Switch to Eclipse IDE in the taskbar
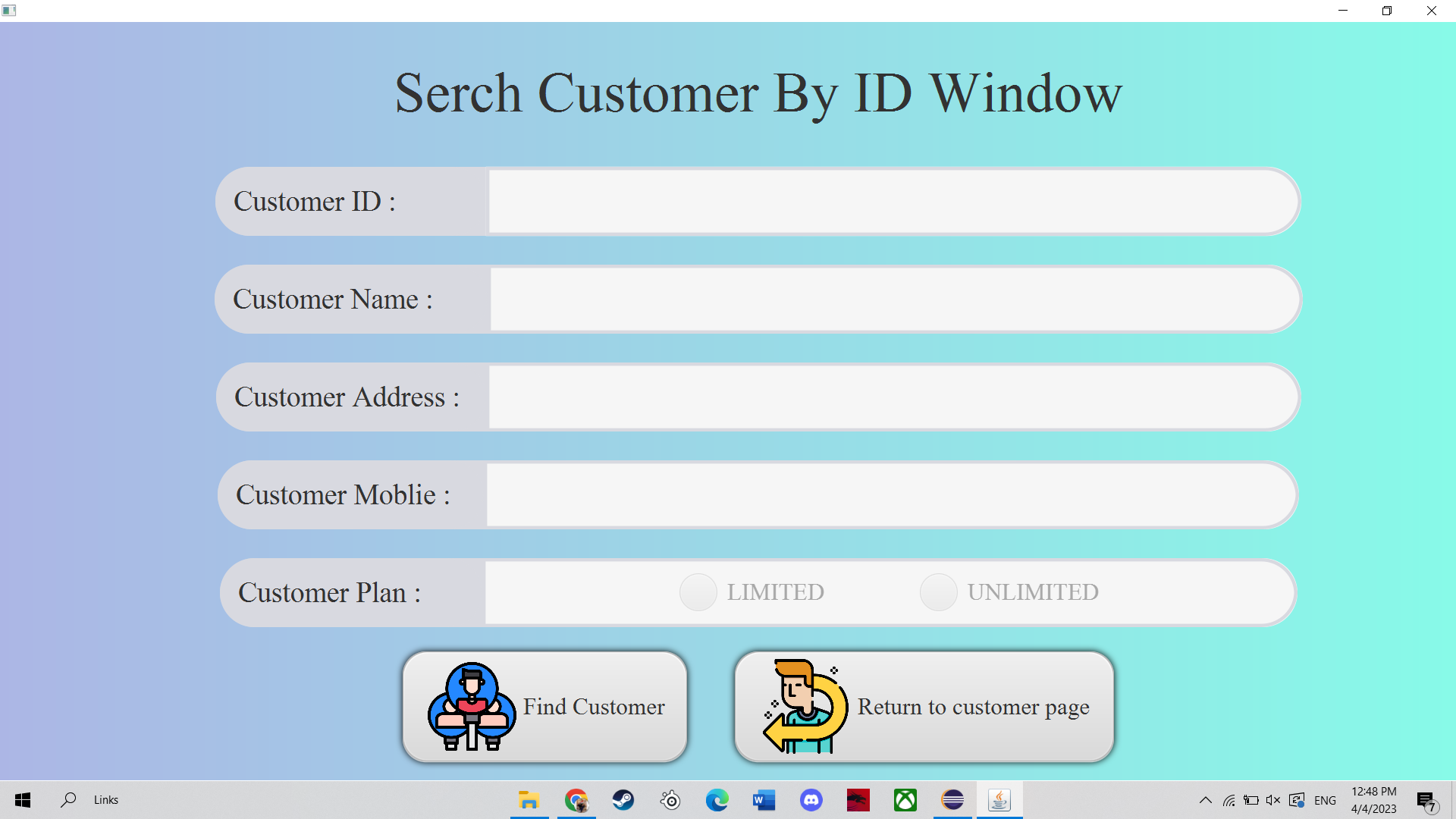This screenshot has height=819, width=1456. click(x=952, y=800)
